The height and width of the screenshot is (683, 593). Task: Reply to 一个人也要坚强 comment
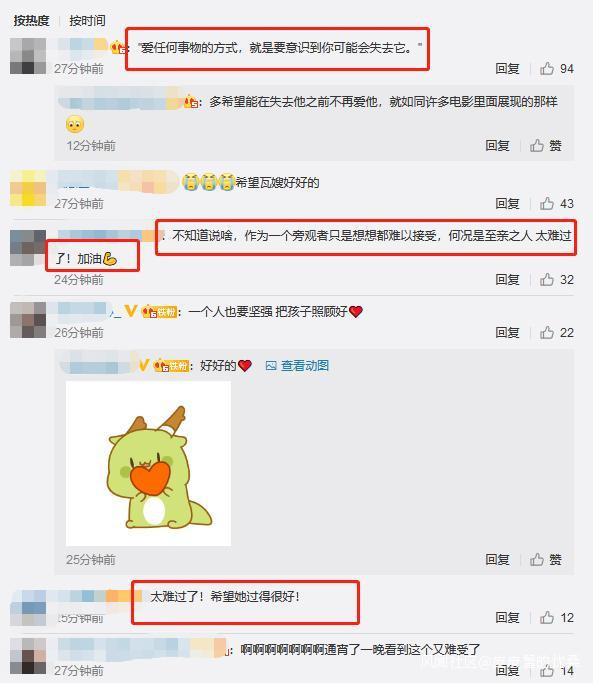[x=507, y=333]
